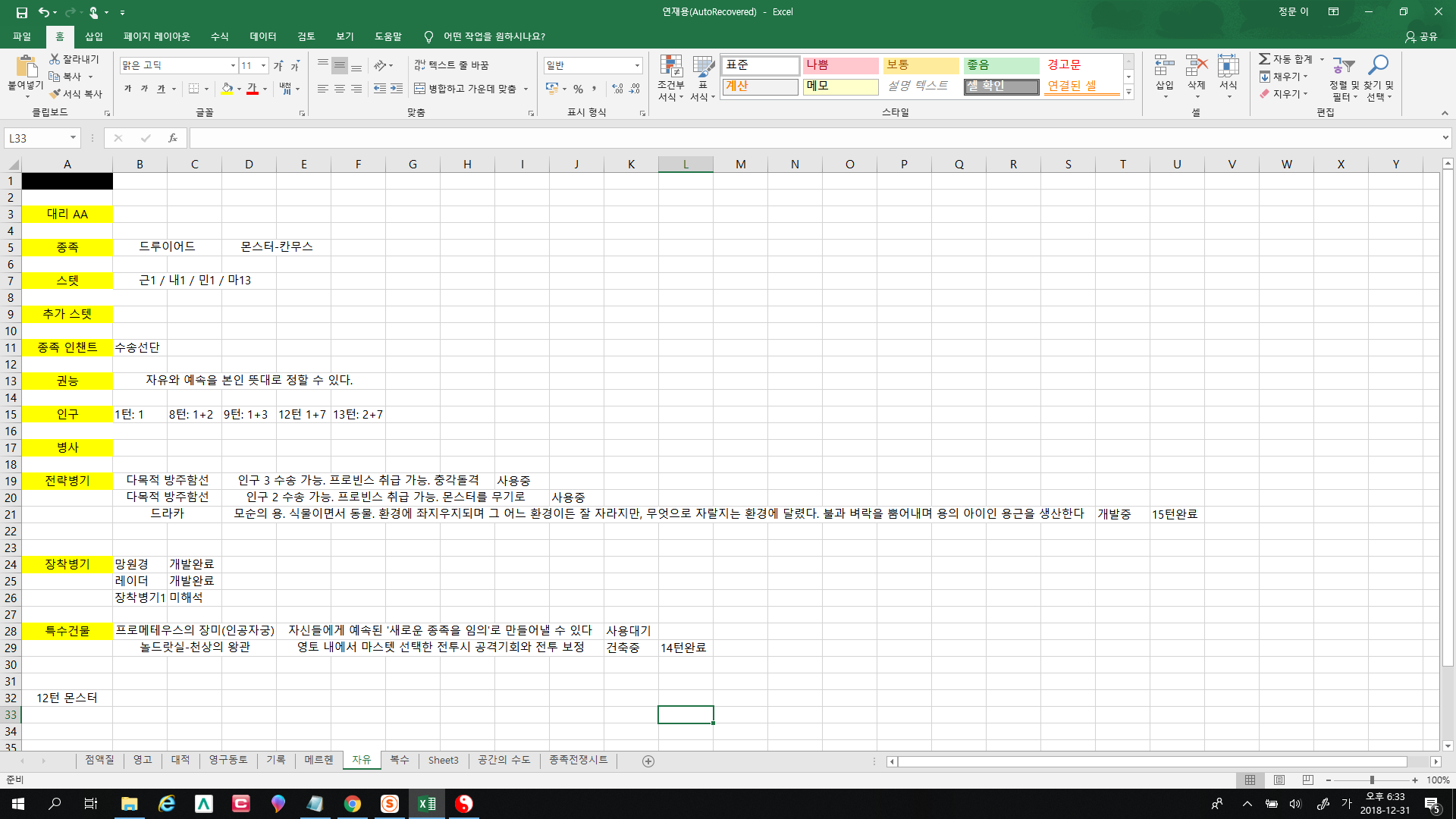This screenshot has width=1456, height=819.
Task: Open the font name dropdown 맑은 고딕
Action: [x=233, y=66]
